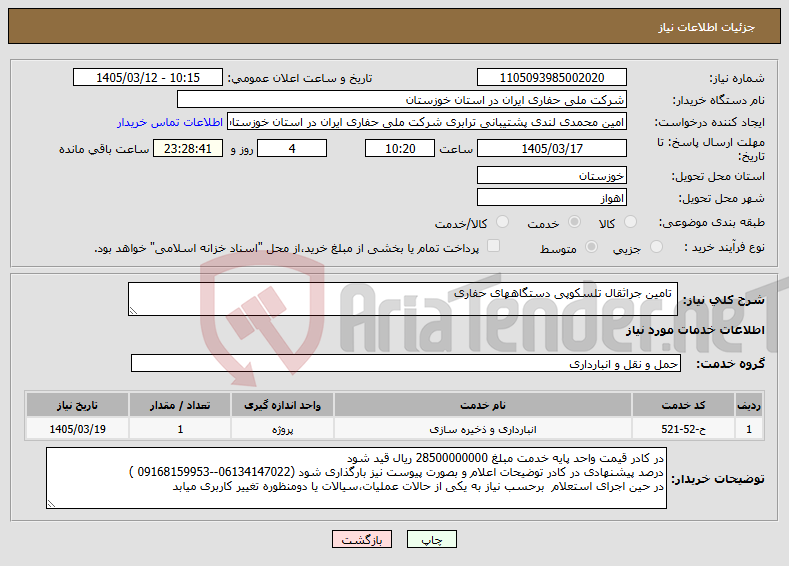Viewport: 789px width, 566px height.
Task: Click the quantity cell in the service row
Action: click(x=180, y=429)
